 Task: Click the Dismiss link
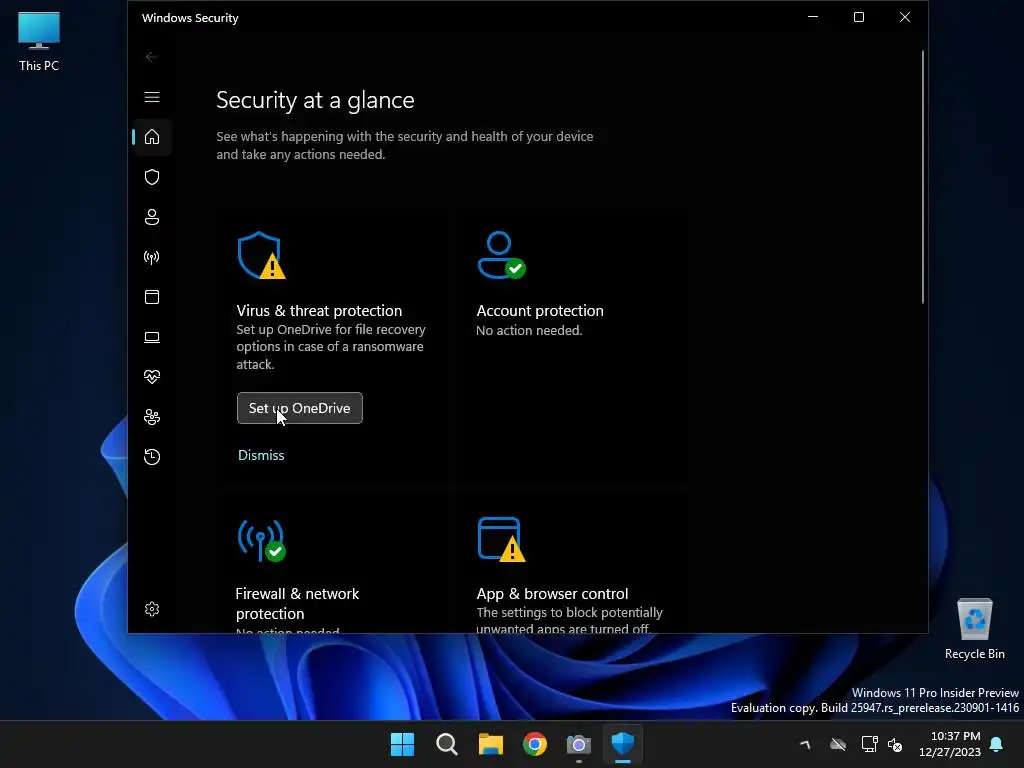pos(261,455)
